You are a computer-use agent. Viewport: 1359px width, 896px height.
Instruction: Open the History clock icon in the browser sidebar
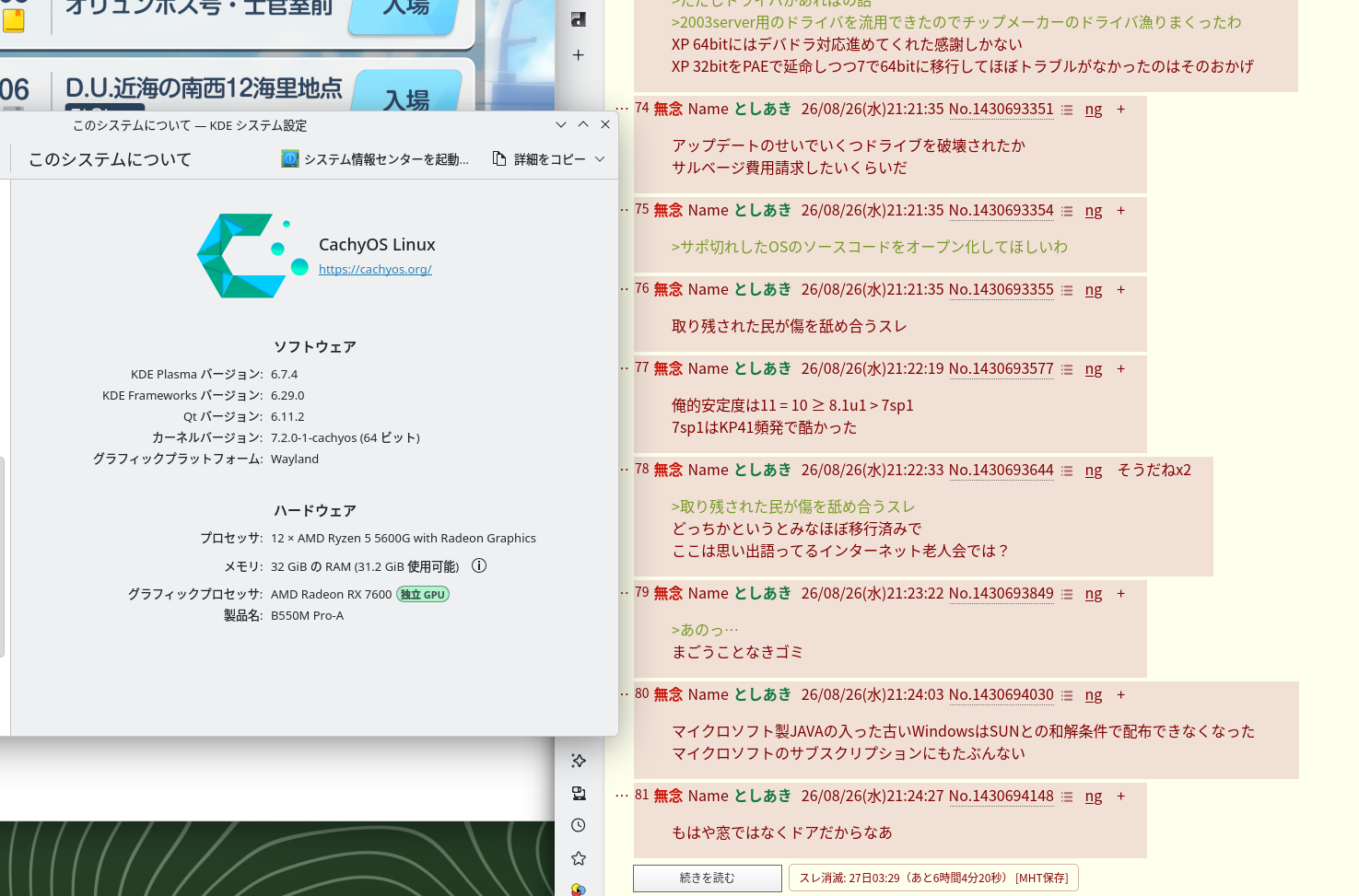578,825
